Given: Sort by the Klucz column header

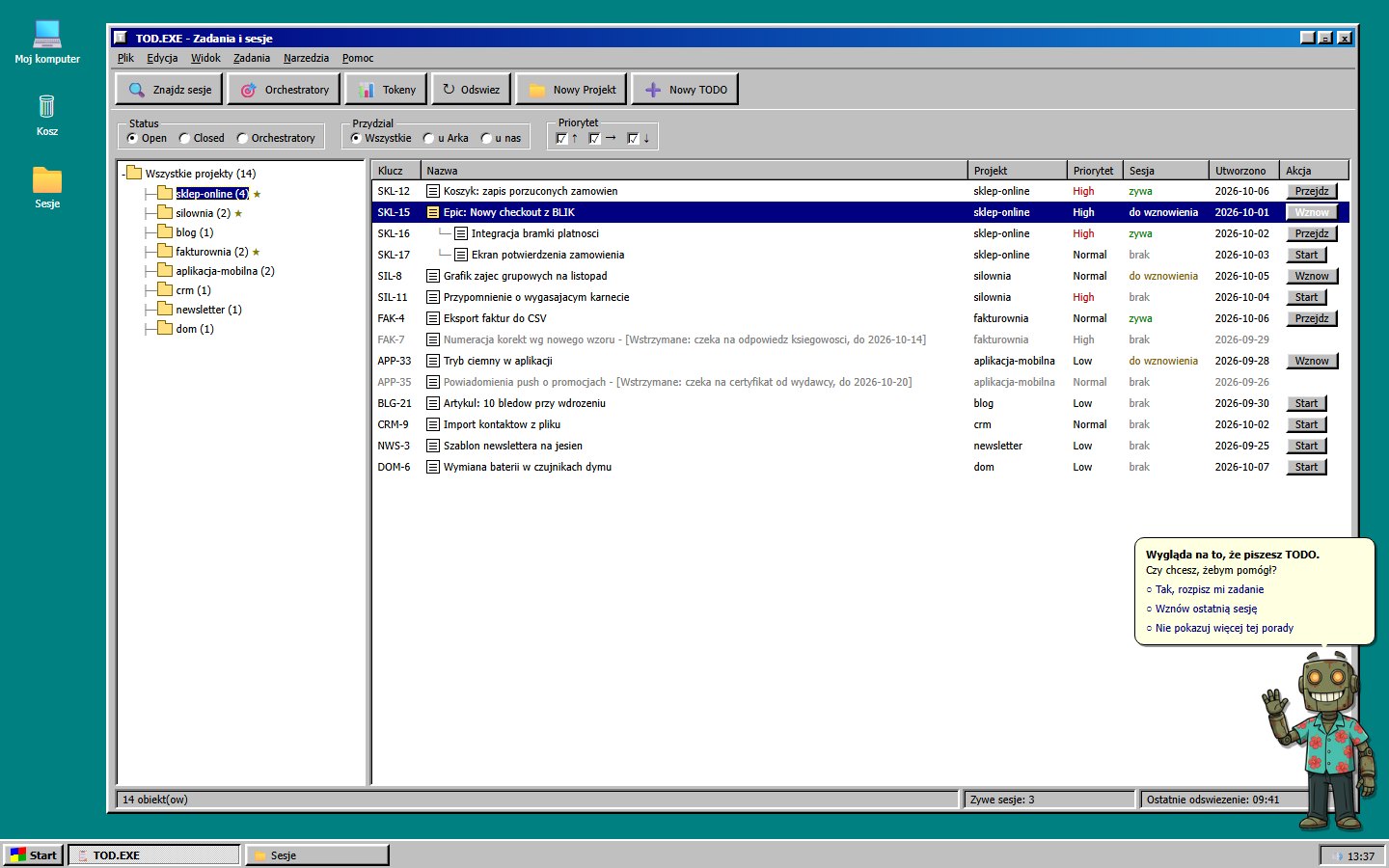Looking at the screenshot, I should click(395, 171).
